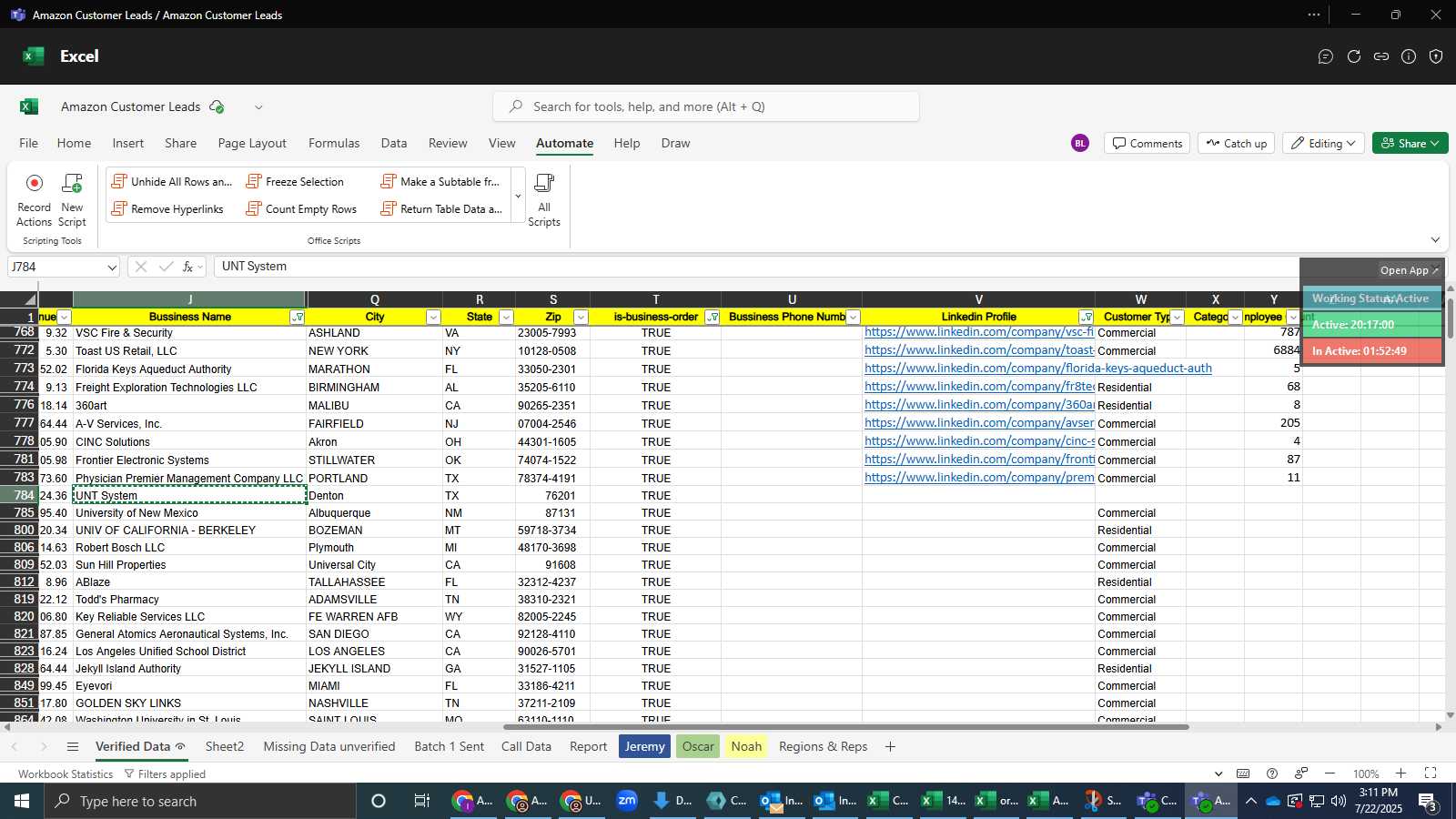Open Workbook Statistics
Screen dimensions: 1456x819
tap(66, 774)
